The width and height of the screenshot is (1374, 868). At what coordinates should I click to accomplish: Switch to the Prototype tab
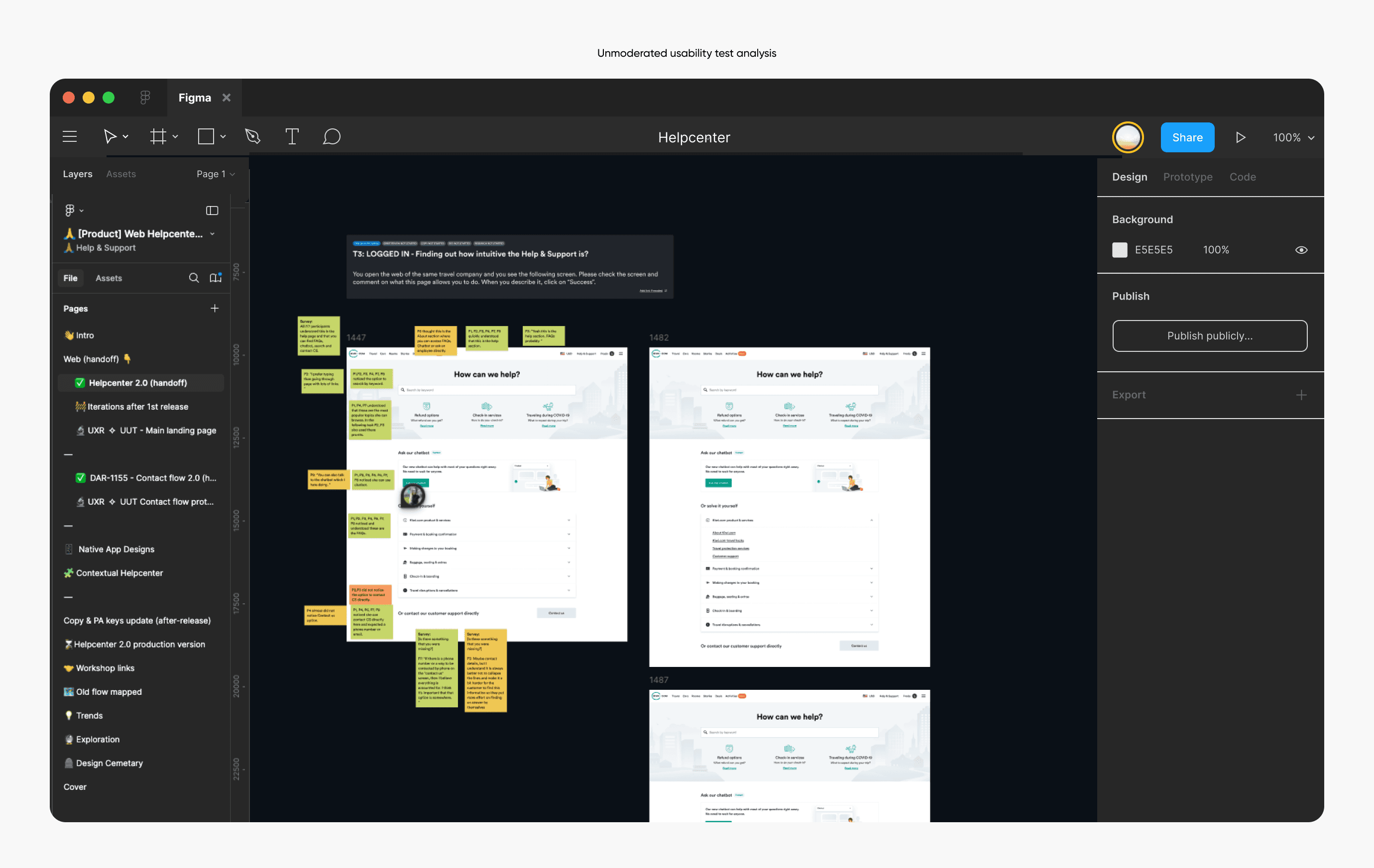1187,177
